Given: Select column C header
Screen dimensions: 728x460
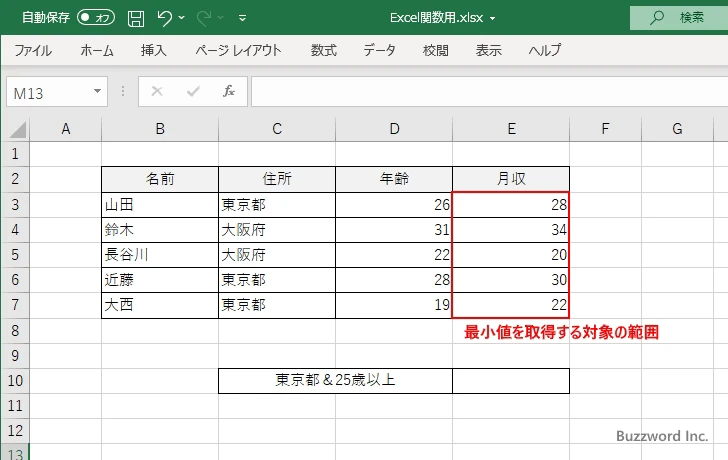Looking at the screenshot, I should [x=277, y=129].
